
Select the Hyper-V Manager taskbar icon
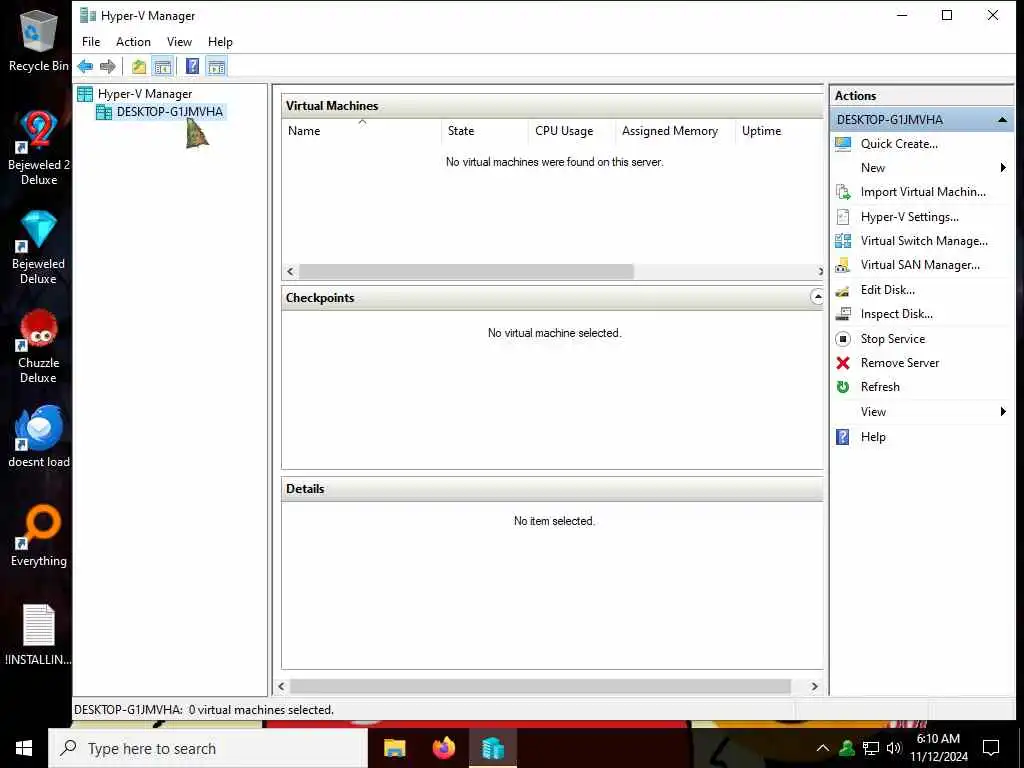click(x=493, y=748)
